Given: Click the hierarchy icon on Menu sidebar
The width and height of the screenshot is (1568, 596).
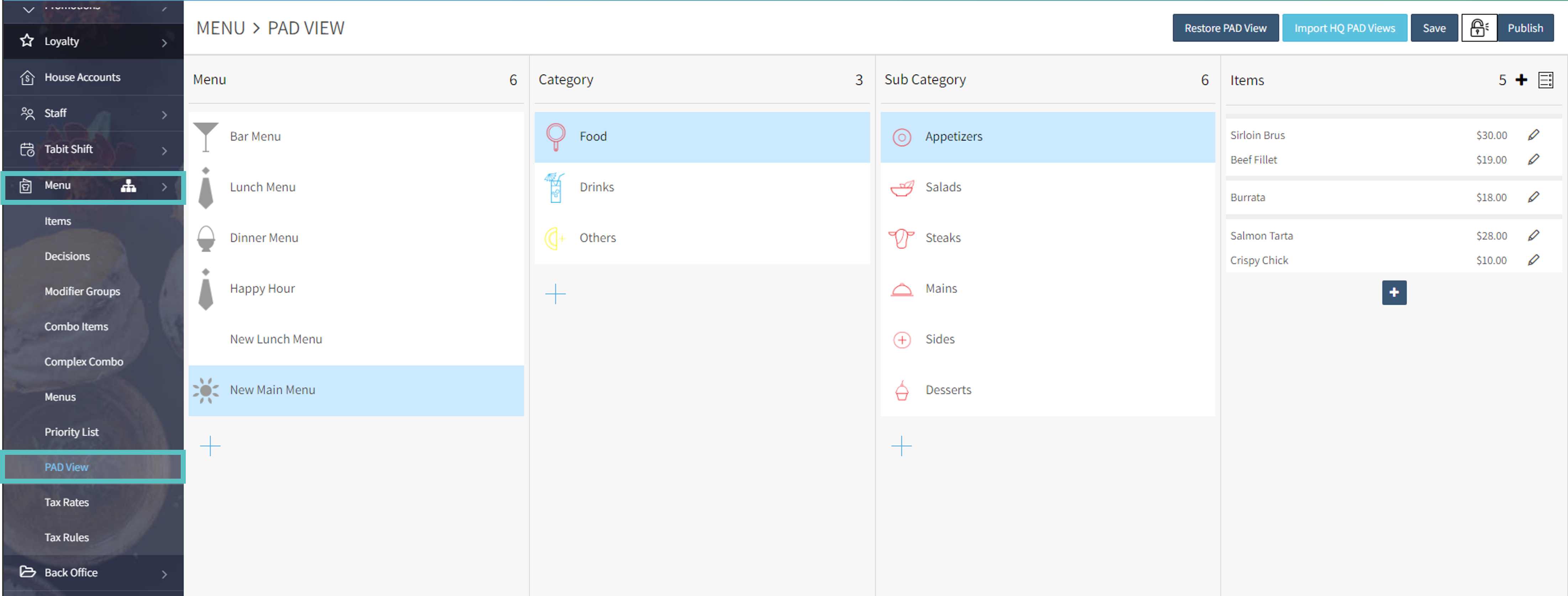Looking at the screenshot, I should pyautogui.click(x=128, y=186).
